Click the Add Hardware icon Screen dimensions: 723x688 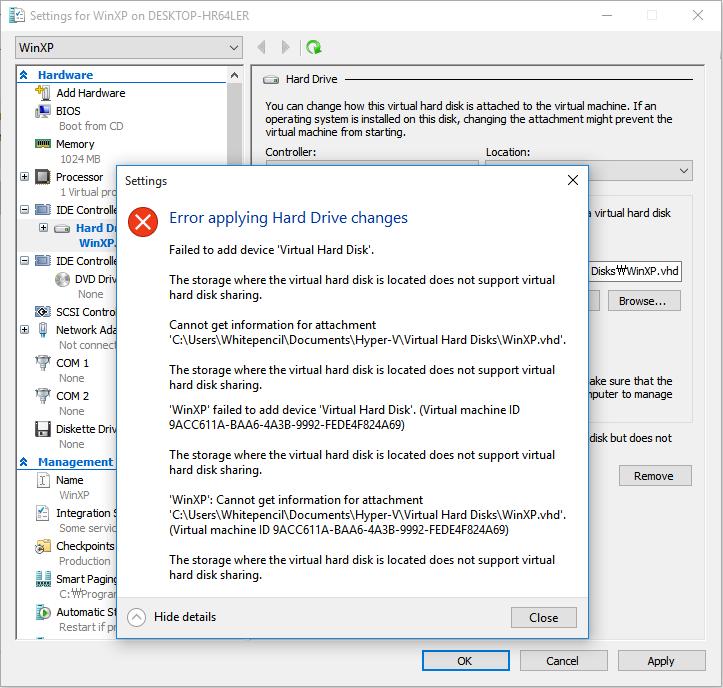[x=43, y=93]
